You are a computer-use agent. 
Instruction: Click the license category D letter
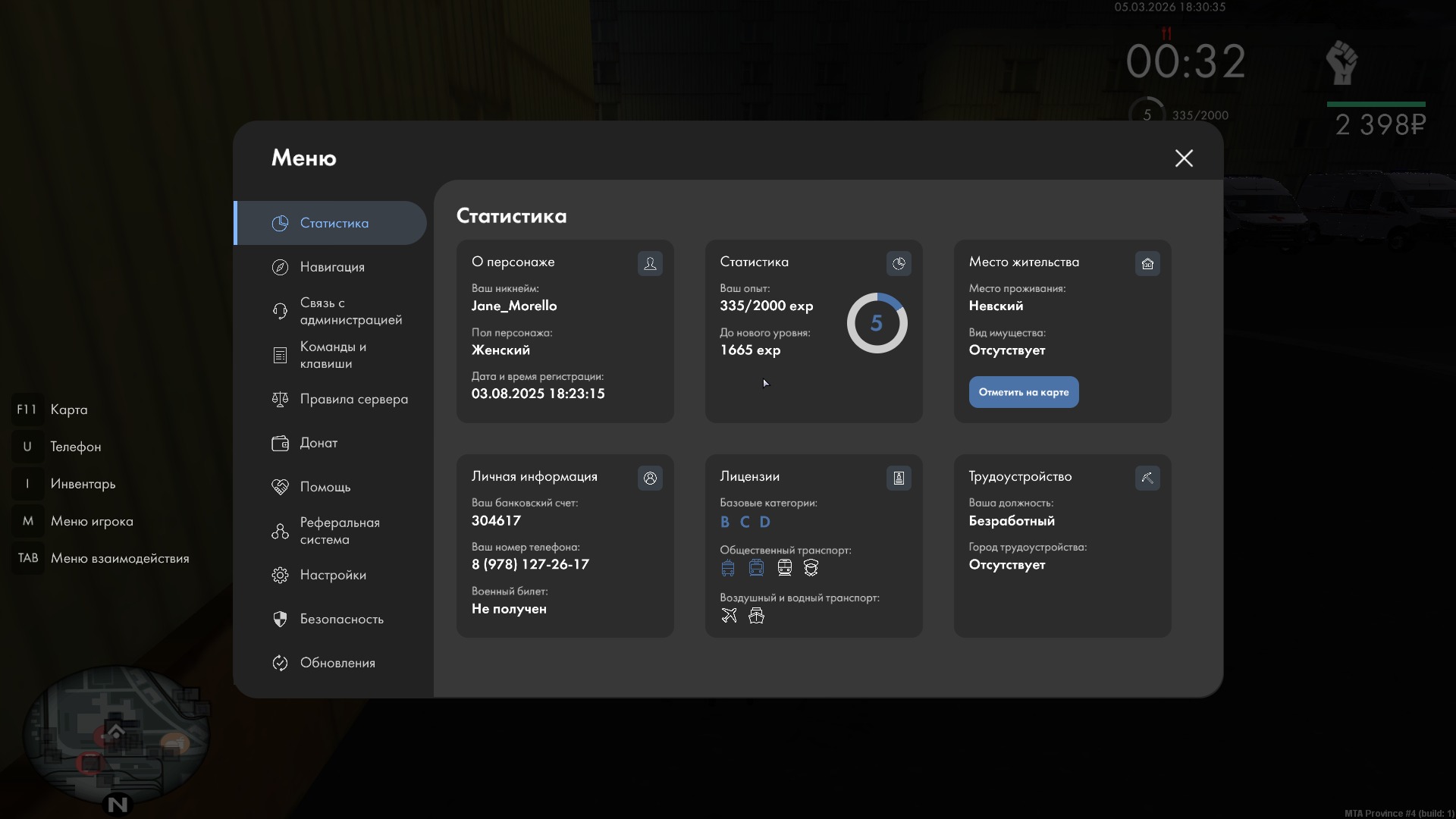[764, 522]
